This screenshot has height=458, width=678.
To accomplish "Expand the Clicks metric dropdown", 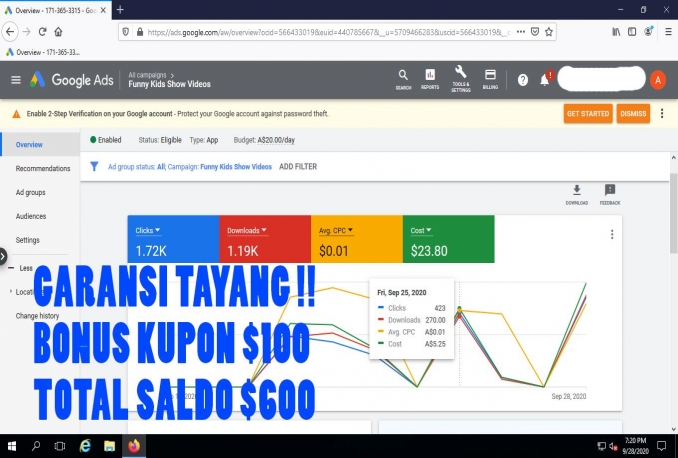I will pyautogui.click(x=158, y=231).
